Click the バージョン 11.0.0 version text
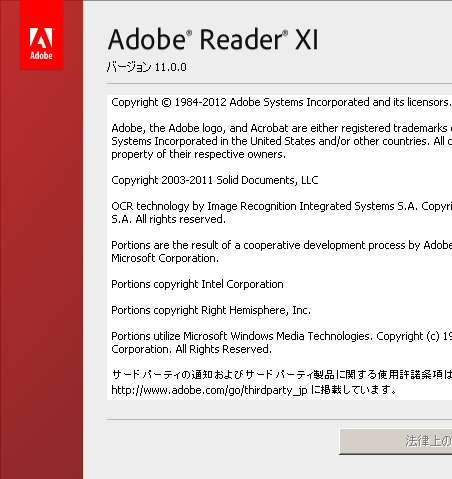Screen dimensions: 452x479 click(147, 67)
